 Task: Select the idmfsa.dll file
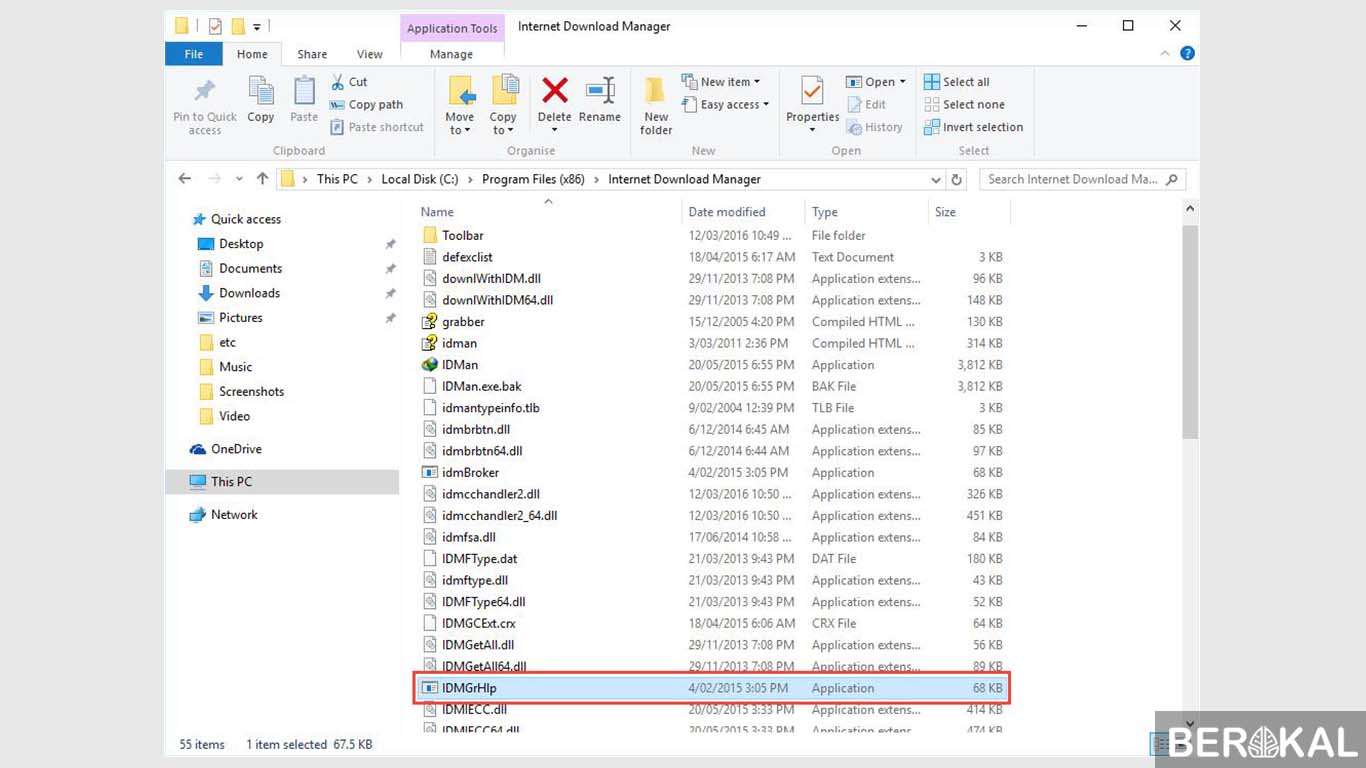tap(469, 537)
